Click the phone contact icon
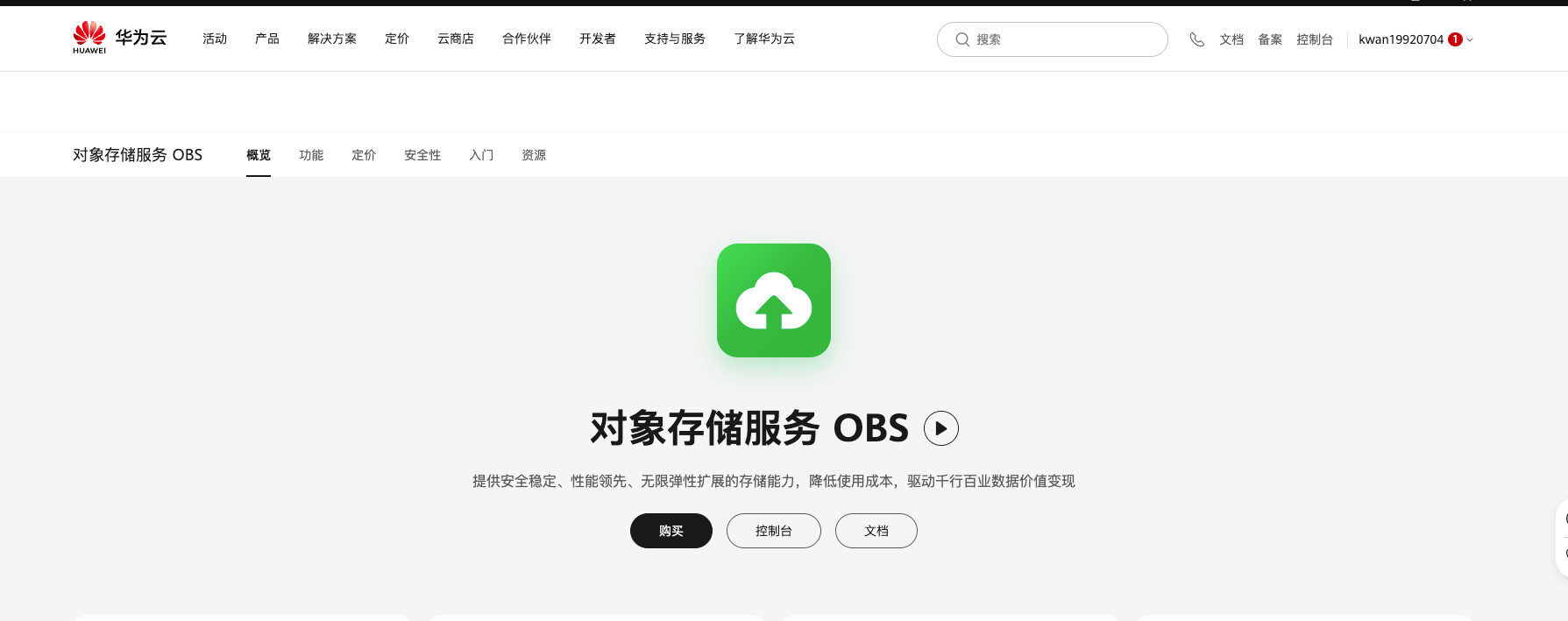This screenshot has height=621, width=1568. coord(1196,39)
